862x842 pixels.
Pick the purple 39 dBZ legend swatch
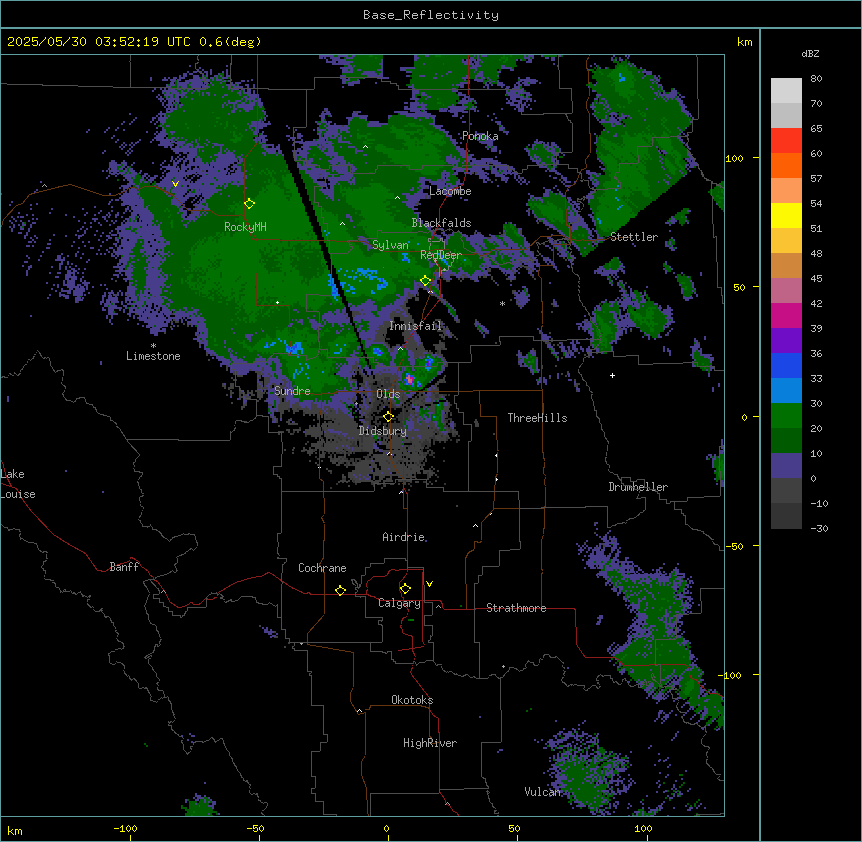(786, 340)
